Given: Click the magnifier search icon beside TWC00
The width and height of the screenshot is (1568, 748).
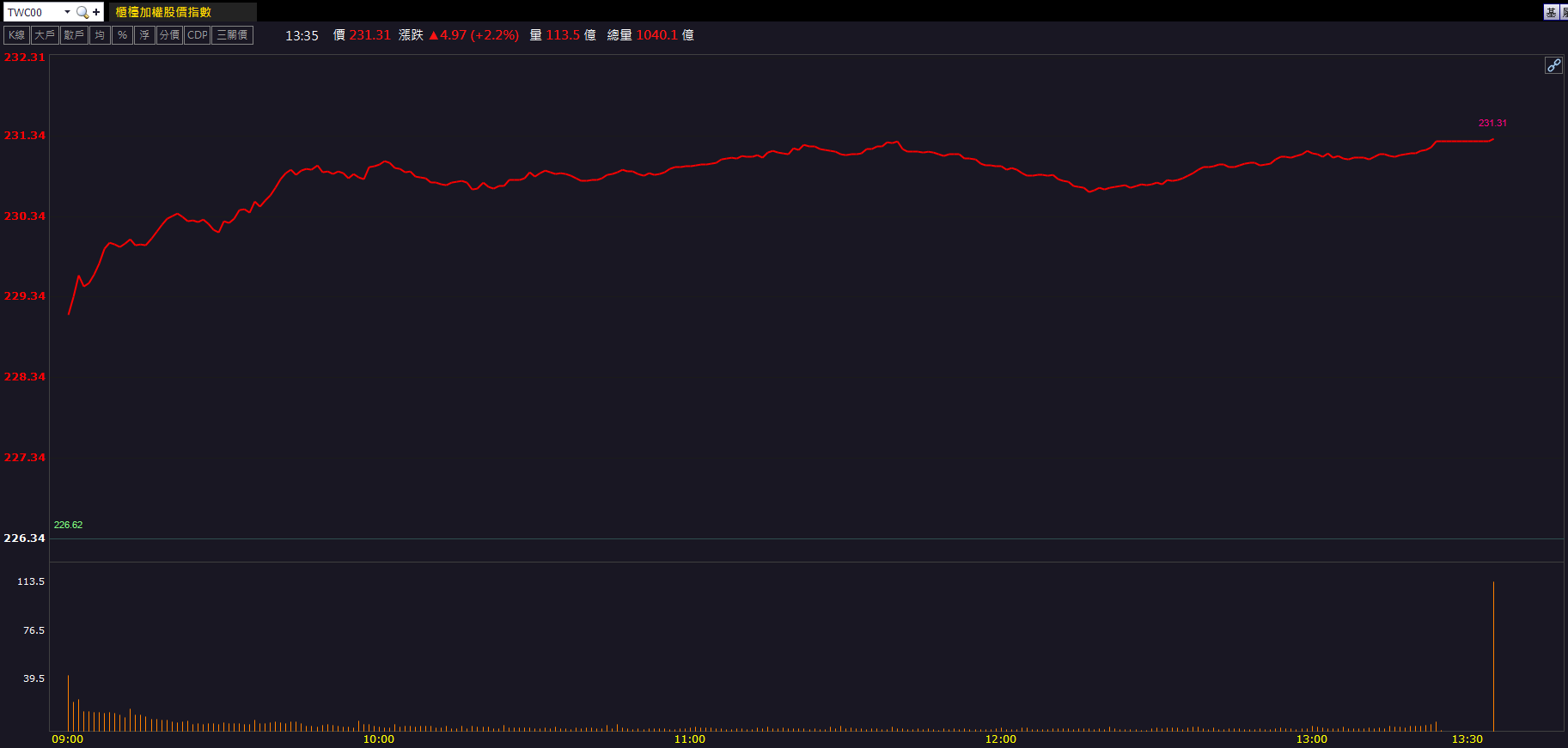Looking at the screenshot, I should pyautogui.click(x=82, y=12).
